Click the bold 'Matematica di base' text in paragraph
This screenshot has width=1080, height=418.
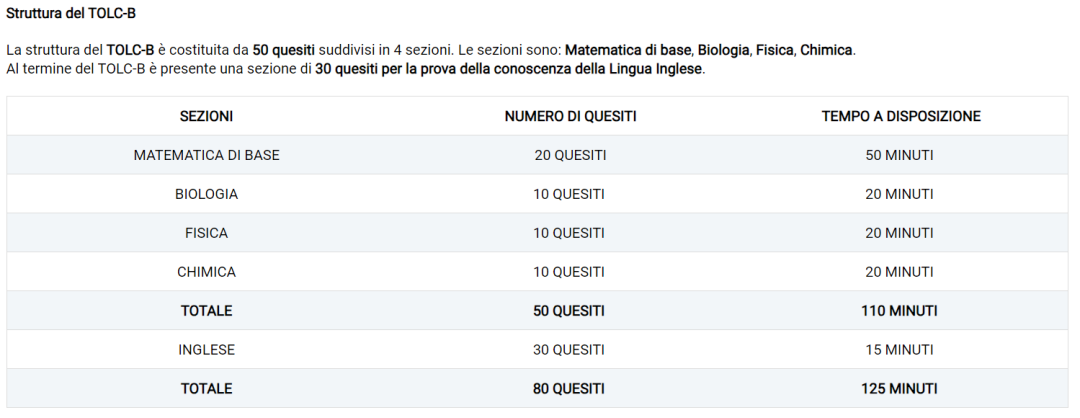point(628,50)
